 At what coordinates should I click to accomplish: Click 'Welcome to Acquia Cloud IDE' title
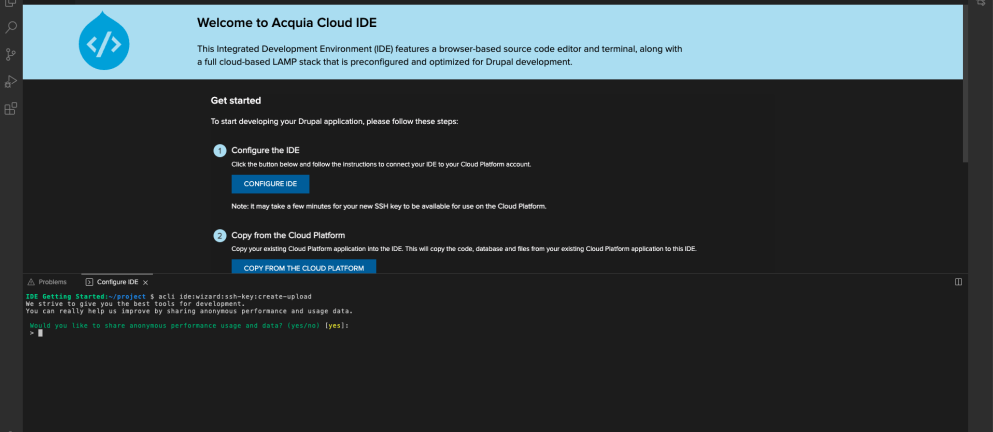286,23
